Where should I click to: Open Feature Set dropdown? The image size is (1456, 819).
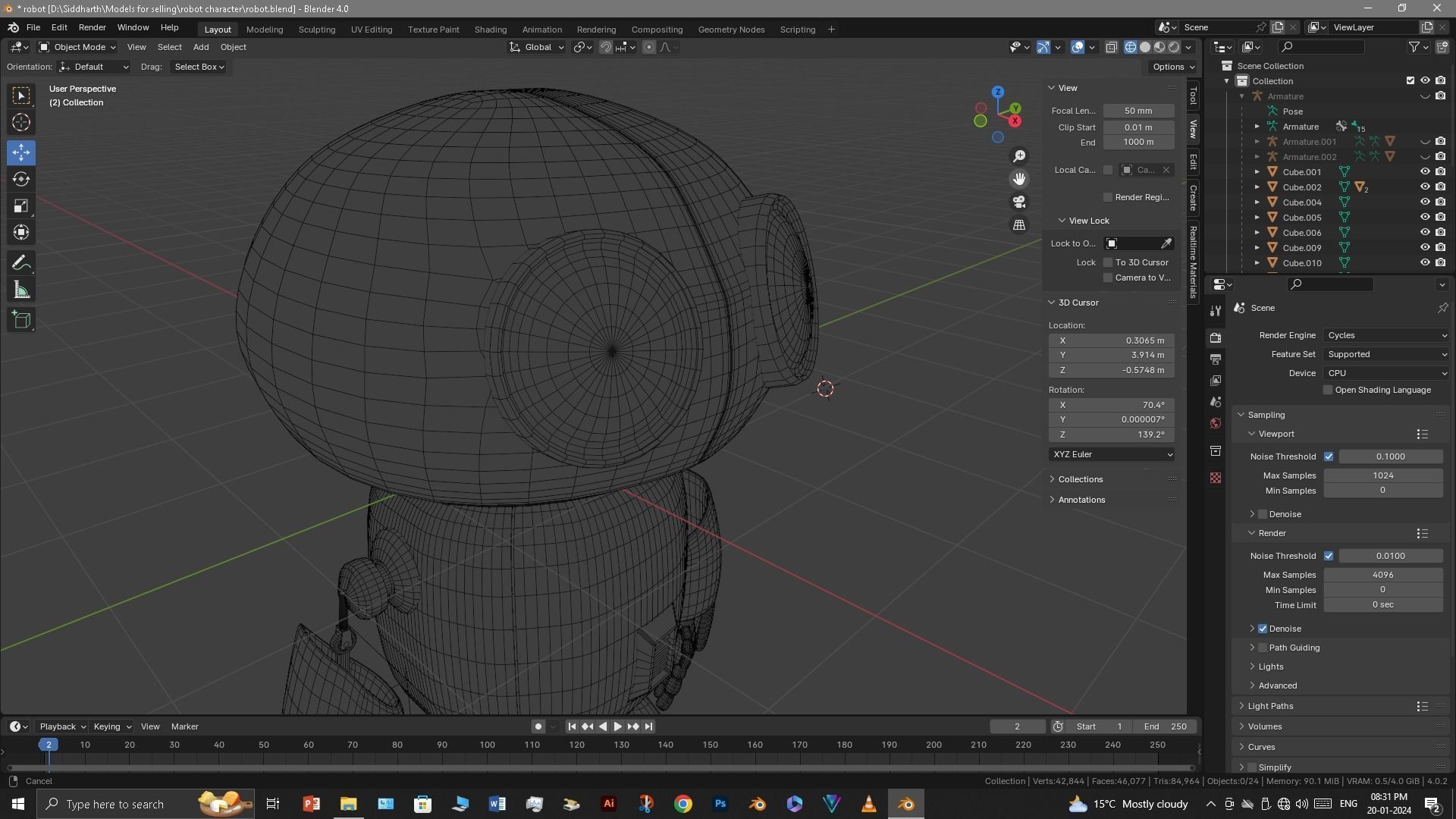point(1386,354)
